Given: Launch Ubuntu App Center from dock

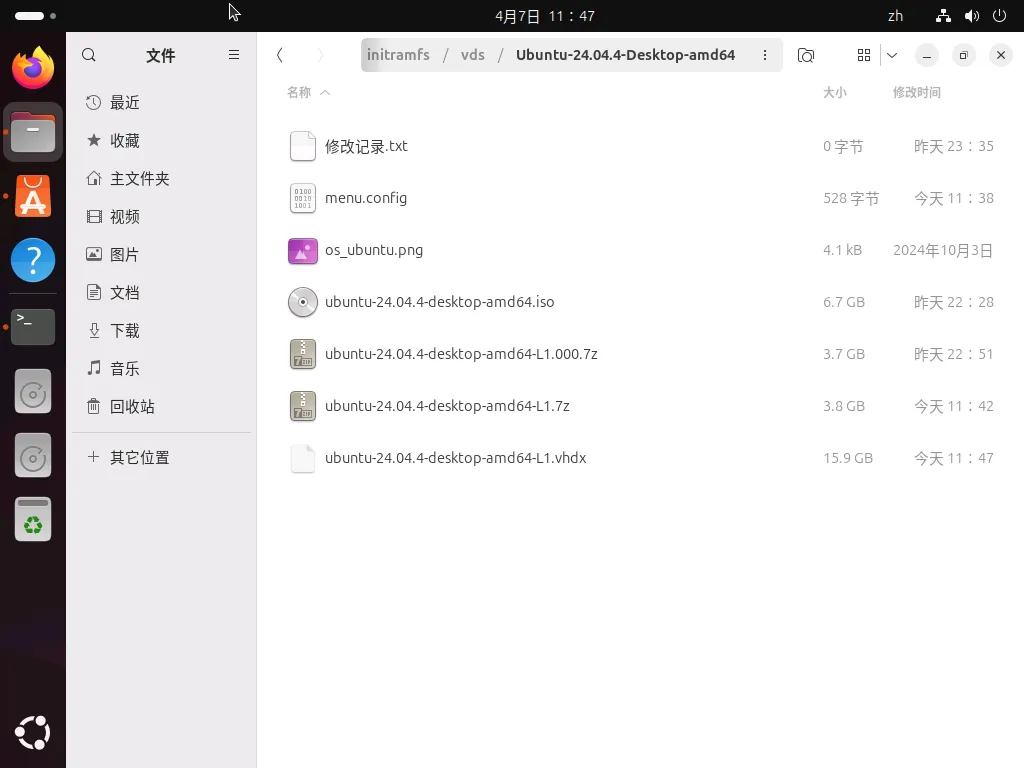Looking at the screenshot, I should (x=33, y=196).
